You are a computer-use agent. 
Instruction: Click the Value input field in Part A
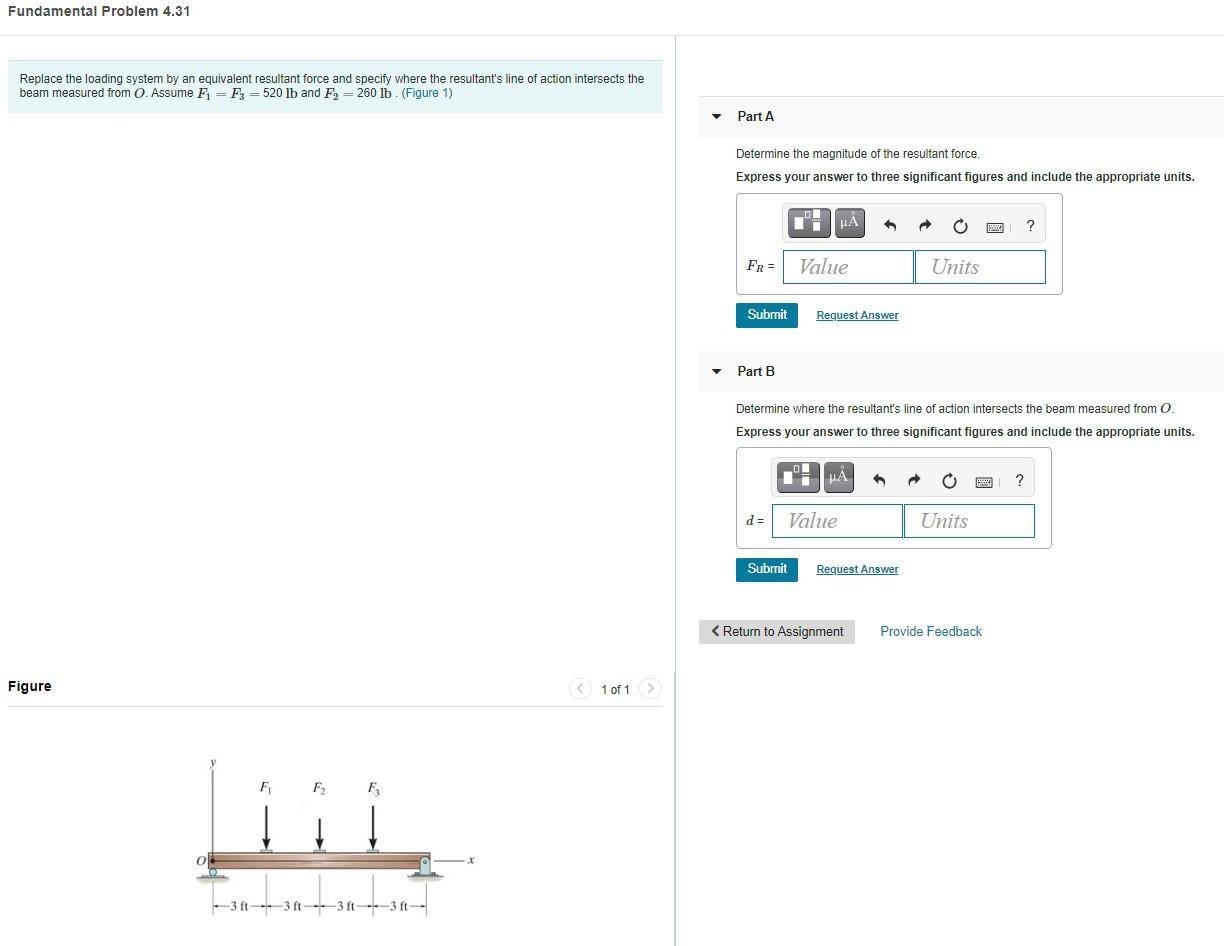click(x=847, y=266)
